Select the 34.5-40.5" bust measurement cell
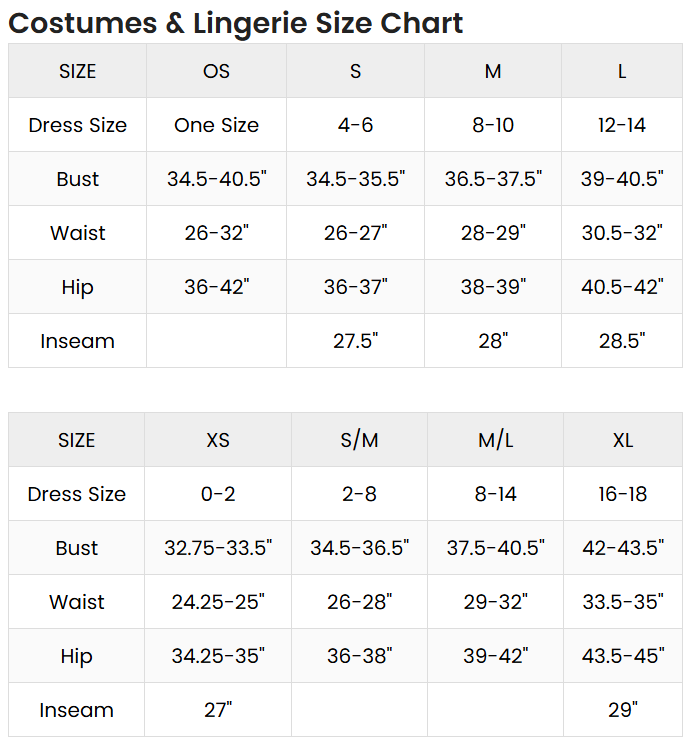 pyautogui.click(x=217, y=179)
